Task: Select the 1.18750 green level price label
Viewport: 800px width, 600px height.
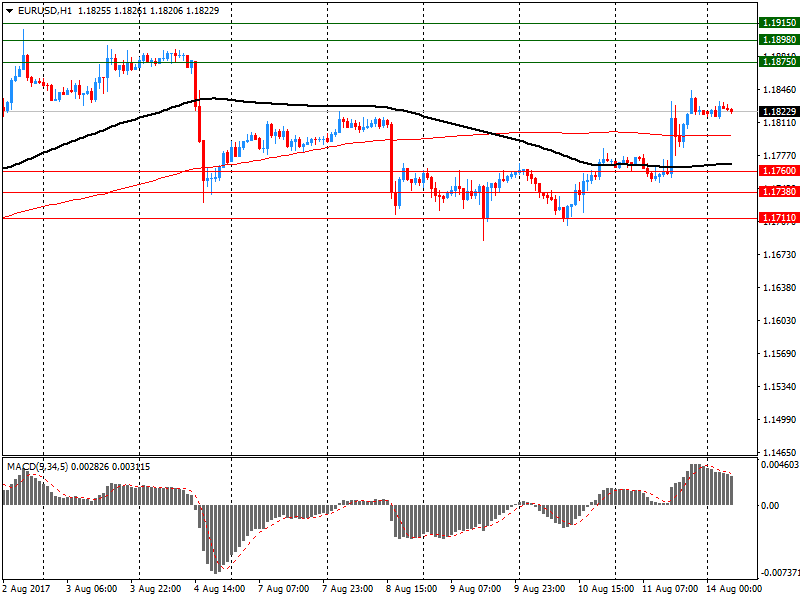Action: tap(779, 62)
